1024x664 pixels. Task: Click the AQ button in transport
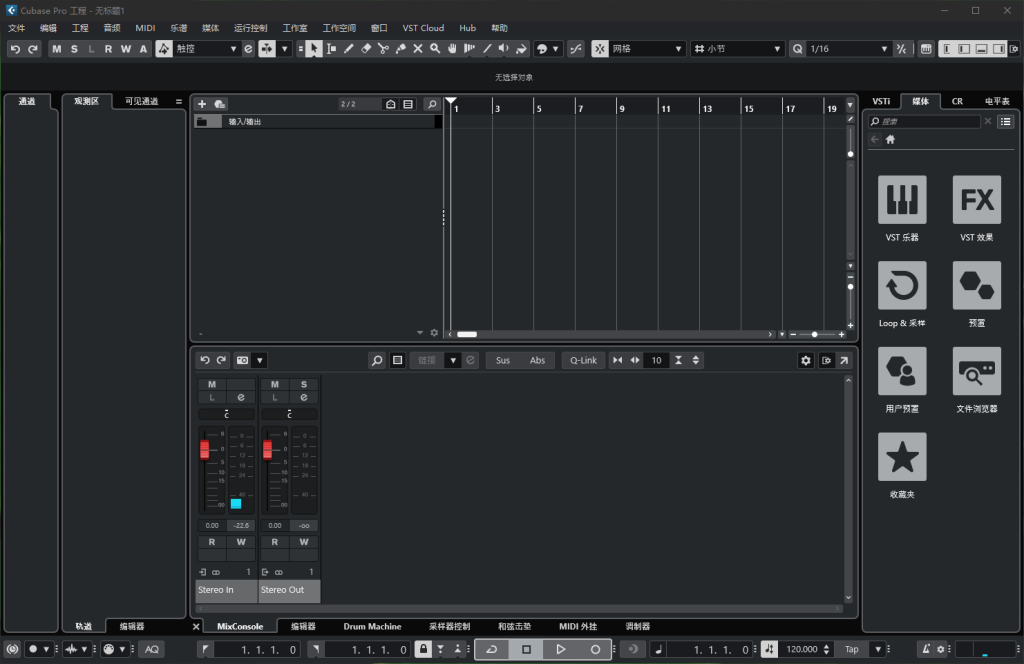tap(152, 649)
